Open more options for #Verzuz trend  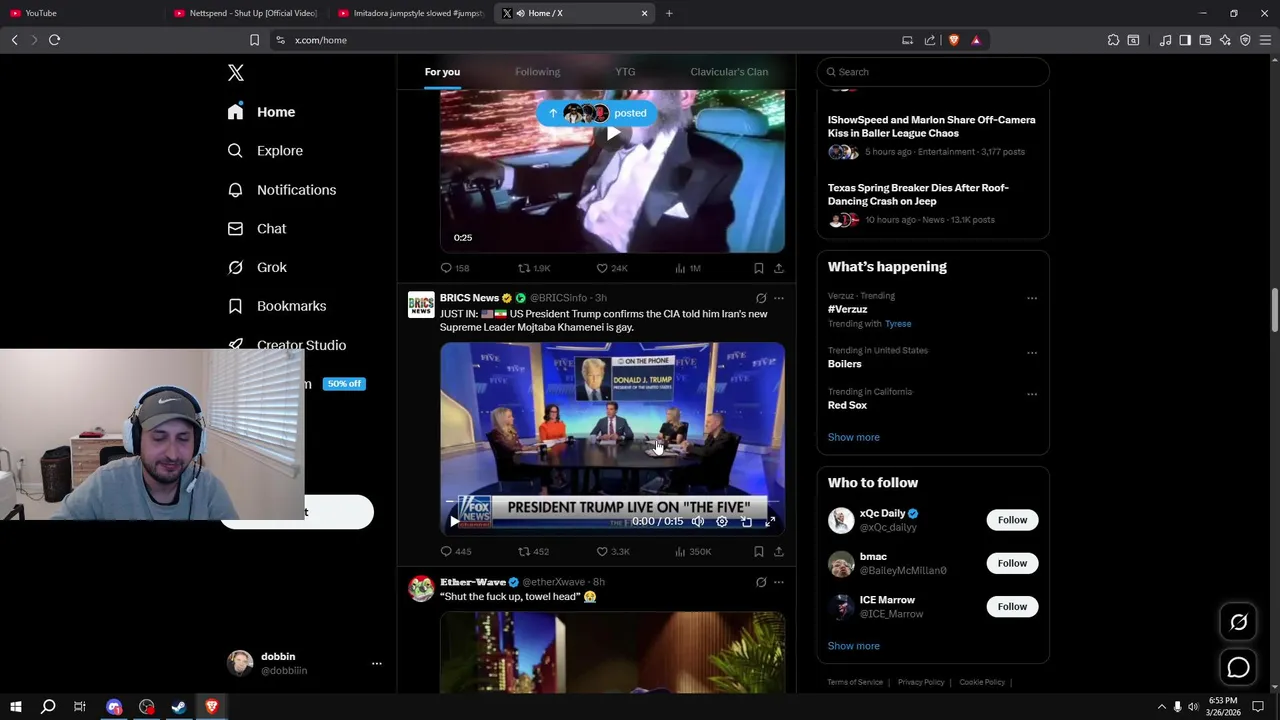pyautogui.click(x=1032, y=298)
